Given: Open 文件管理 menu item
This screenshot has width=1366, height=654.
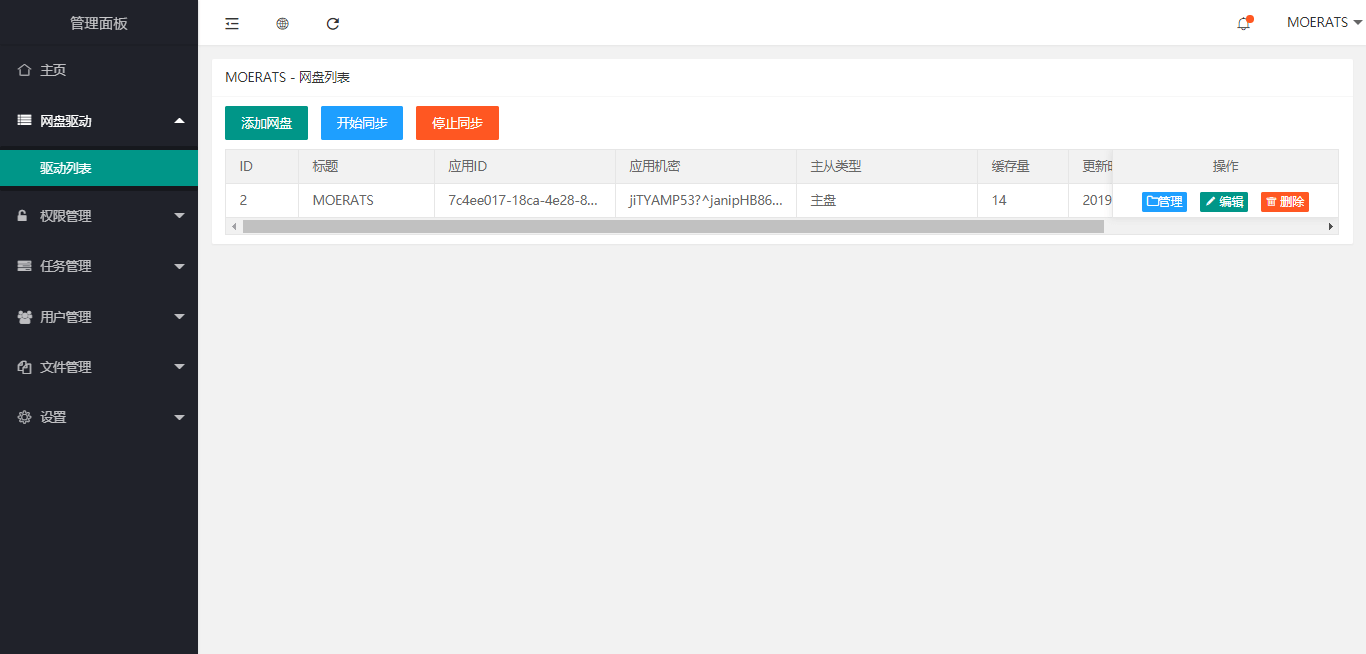Looking at the screenshot, I should click(x=99, y=367).
